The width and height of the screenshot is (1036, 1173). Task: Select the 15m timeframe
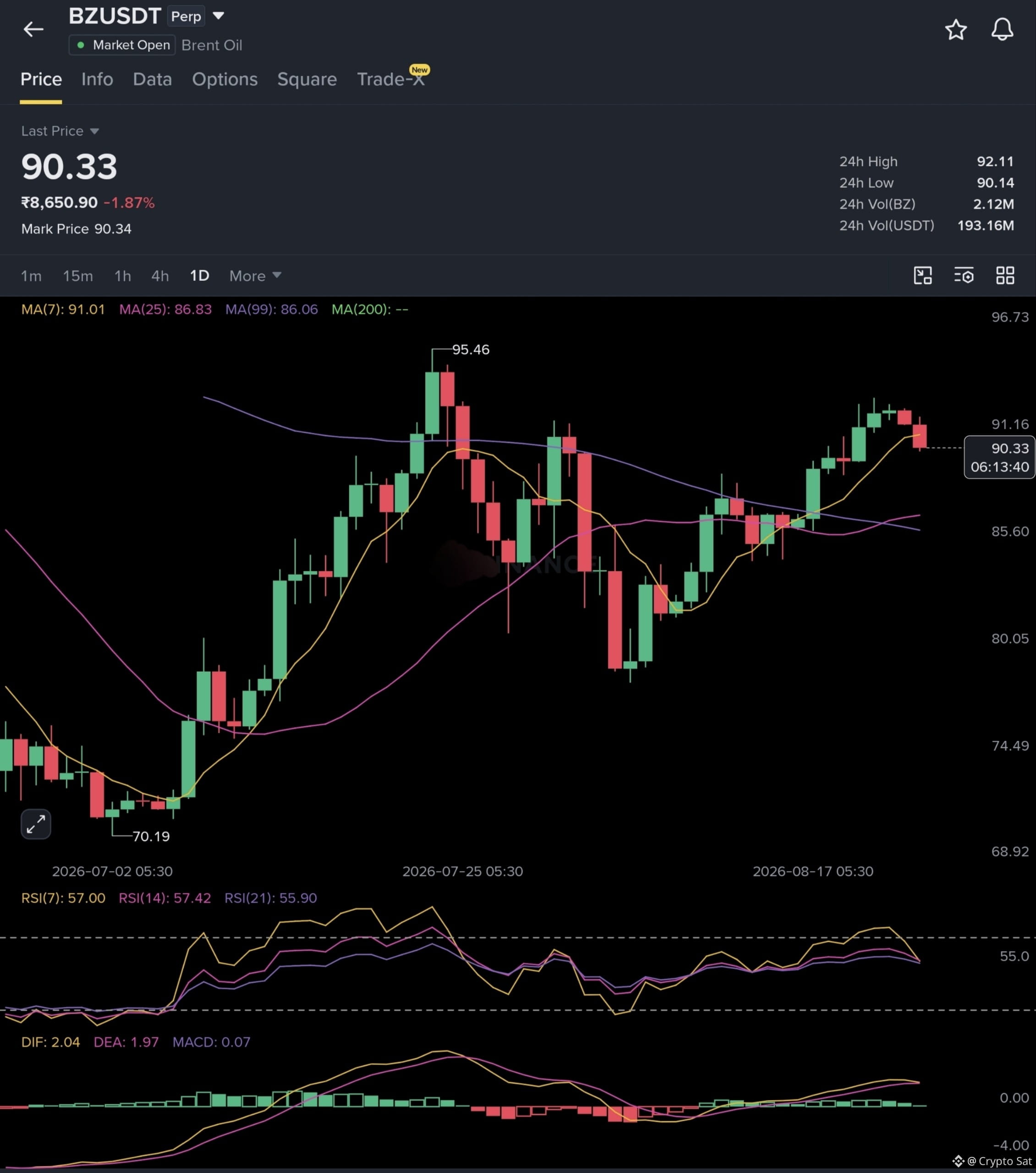pyautogui.click(x=77, y=276)
